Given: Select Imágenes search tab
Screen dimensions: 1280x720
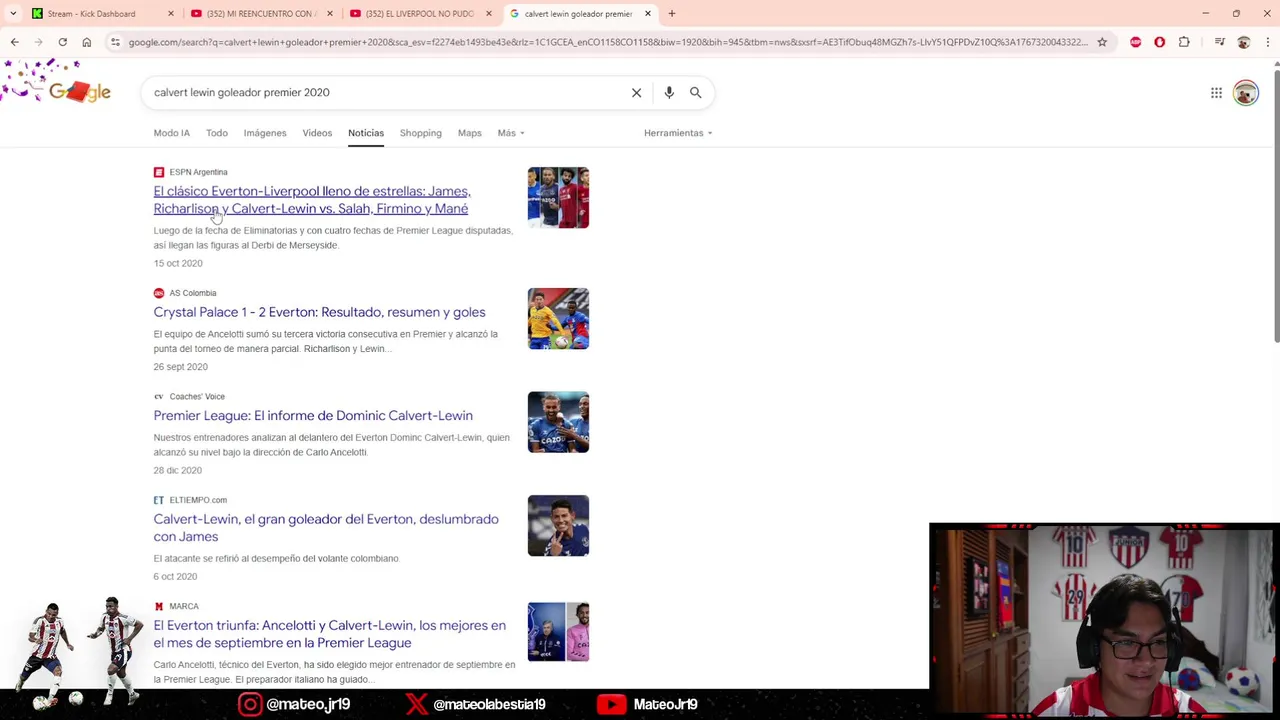Looking at the screenshot, I should point(265,133).
